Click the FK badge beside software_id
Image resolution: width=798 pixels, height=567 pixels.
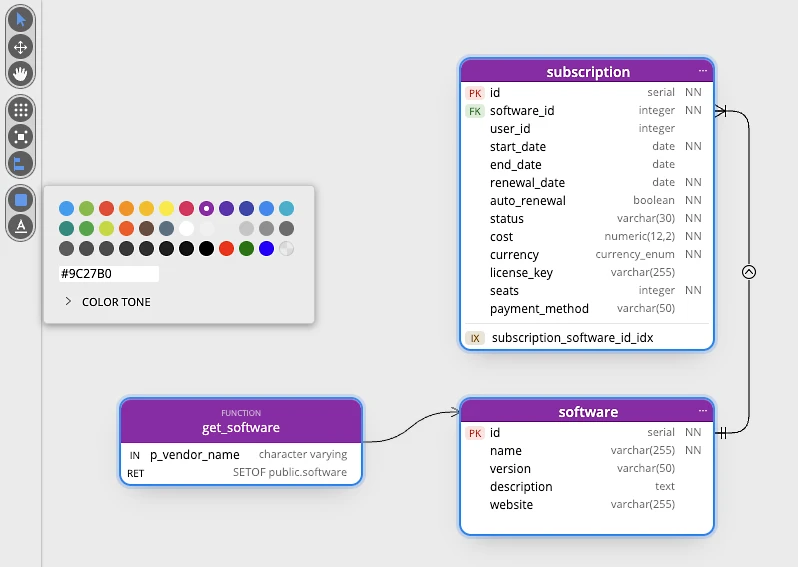[475, 111]
